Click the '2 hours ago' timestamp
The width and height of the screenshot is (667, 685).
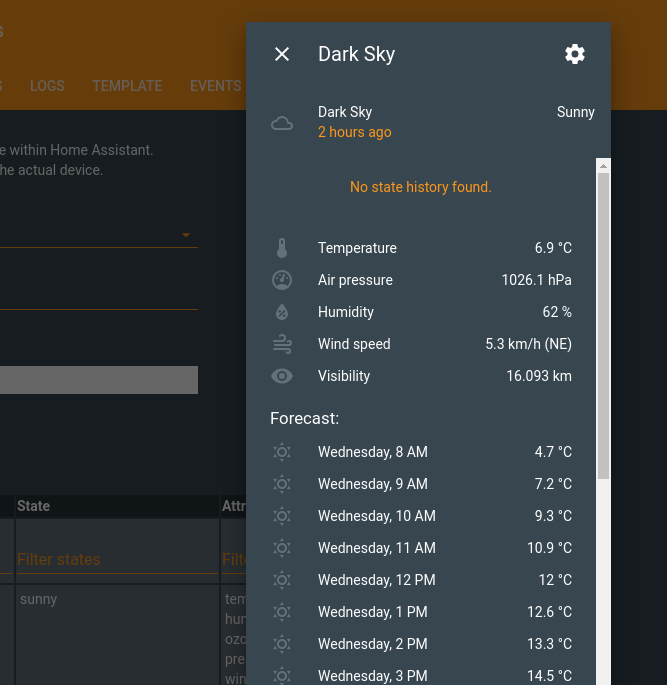355,132
